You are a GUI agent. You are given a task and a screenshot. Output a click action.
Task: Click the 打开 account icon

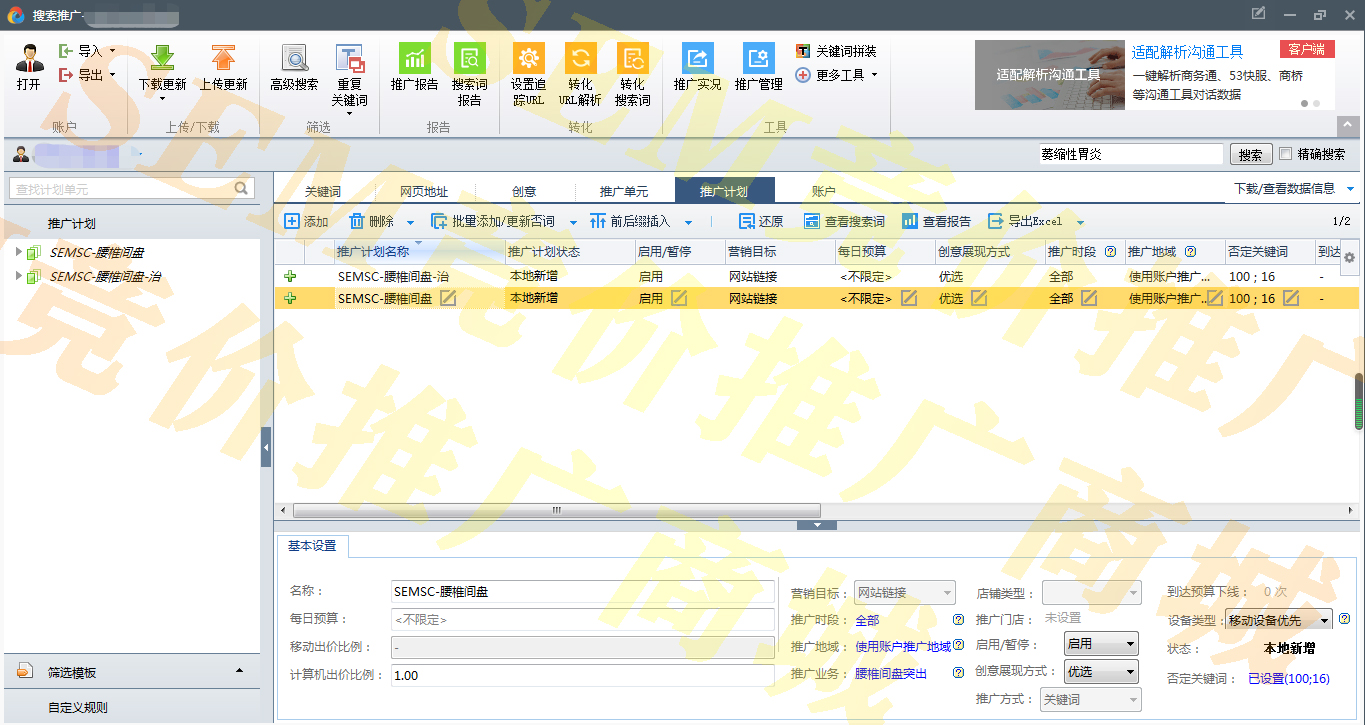(29, 59)
